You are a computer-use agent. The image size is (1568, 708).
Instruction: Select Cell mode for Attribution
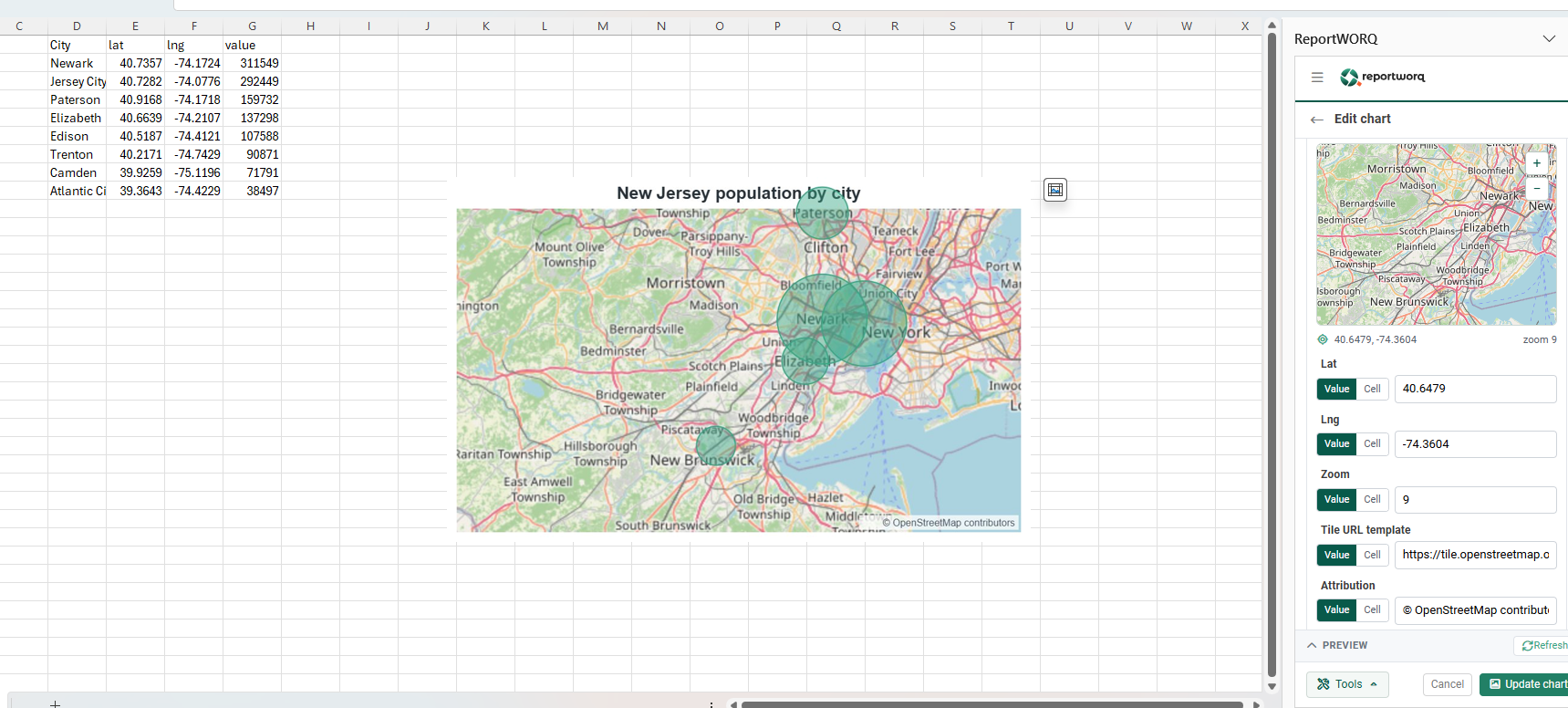pos(1372,610)
